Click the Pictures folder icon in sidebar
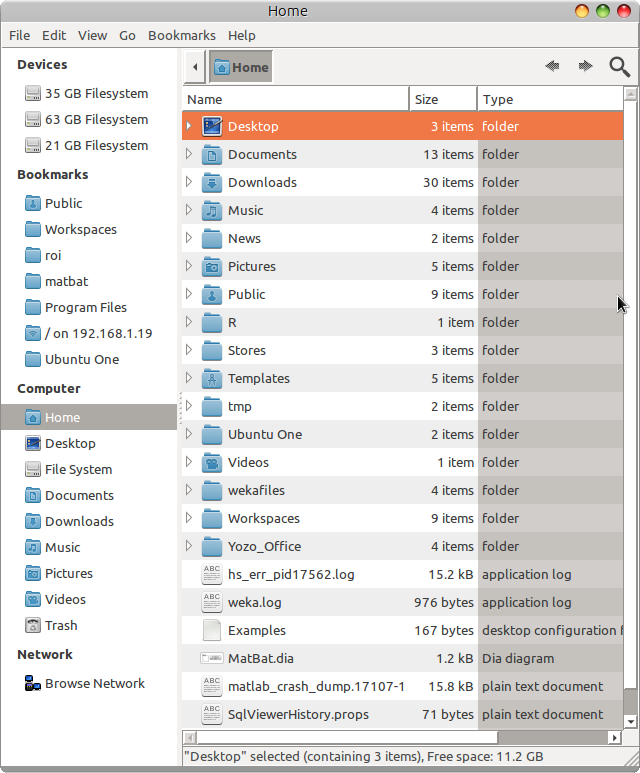This screenshot has width=640, height=773. (33, 573)
